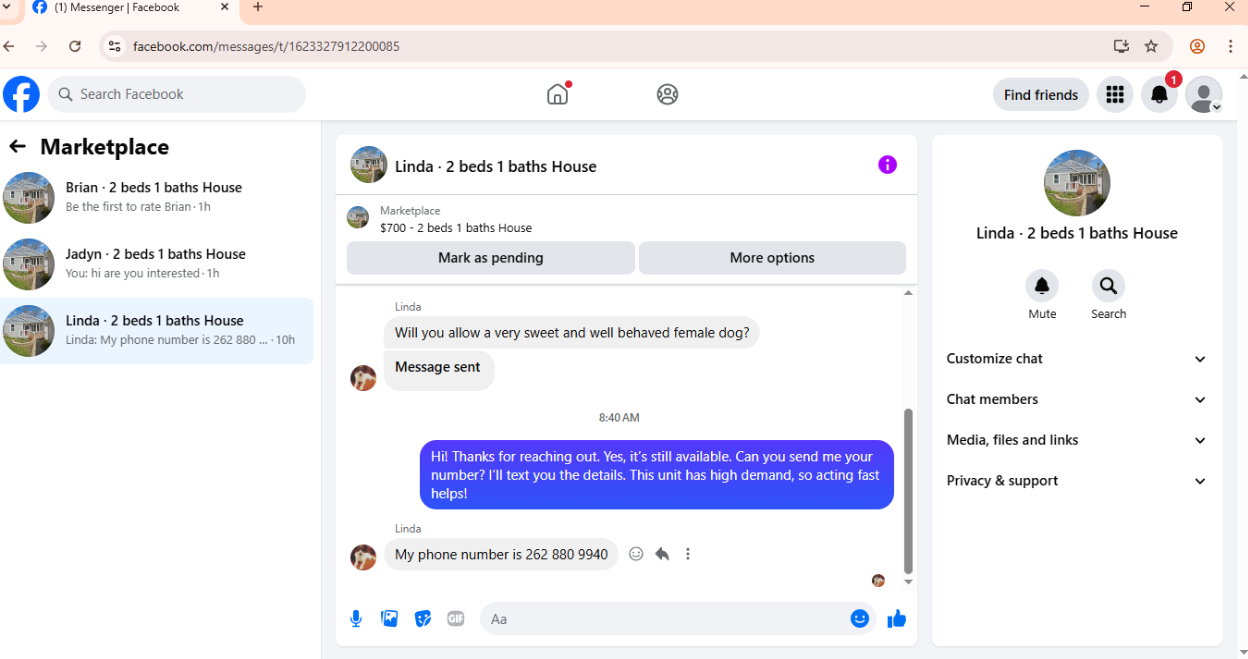
Task: Click the Aa message input field
Action: pyautogui.click(x=665, y=619)
